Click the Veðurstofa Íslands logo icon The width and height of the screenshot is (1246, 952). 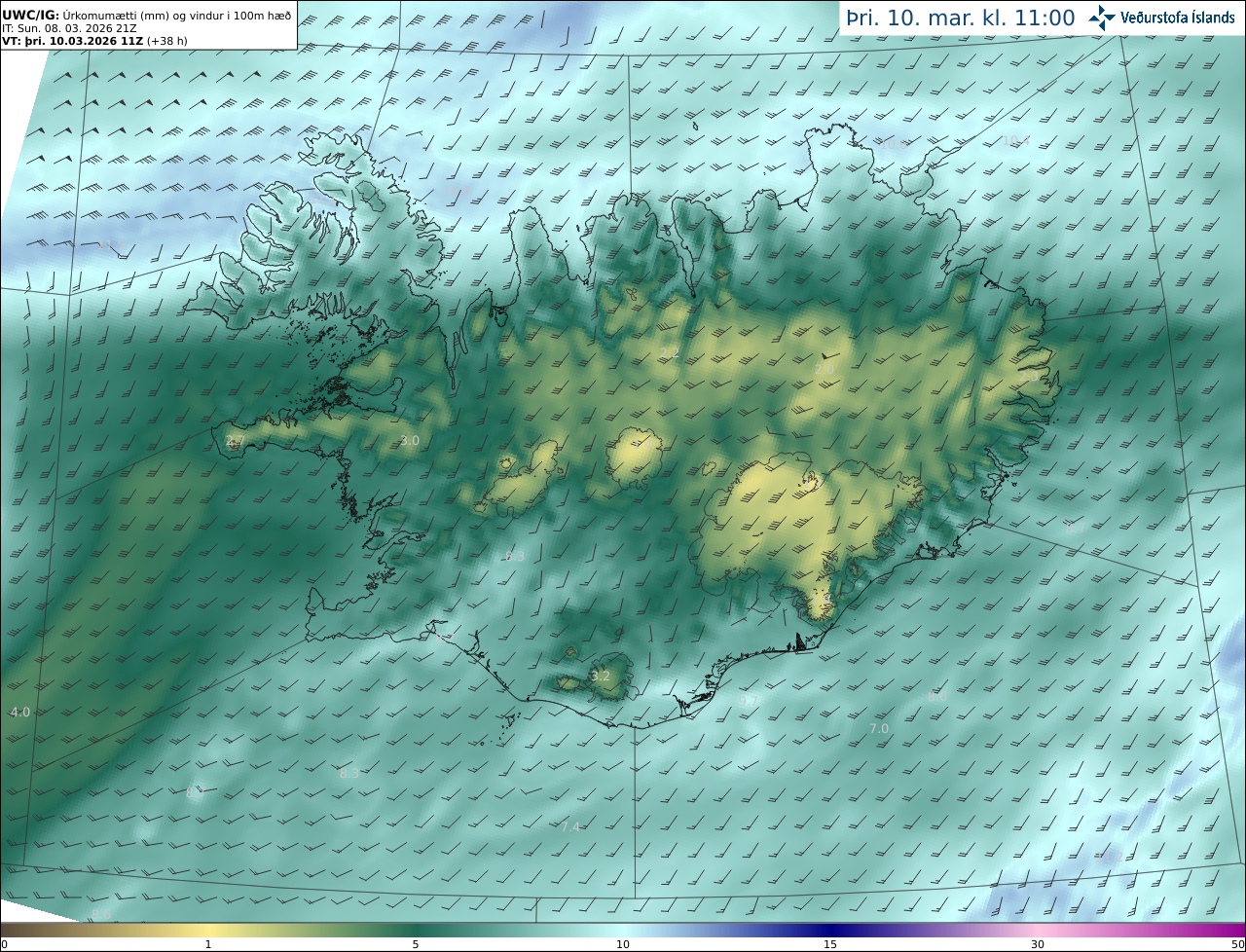pos(1102,18)
